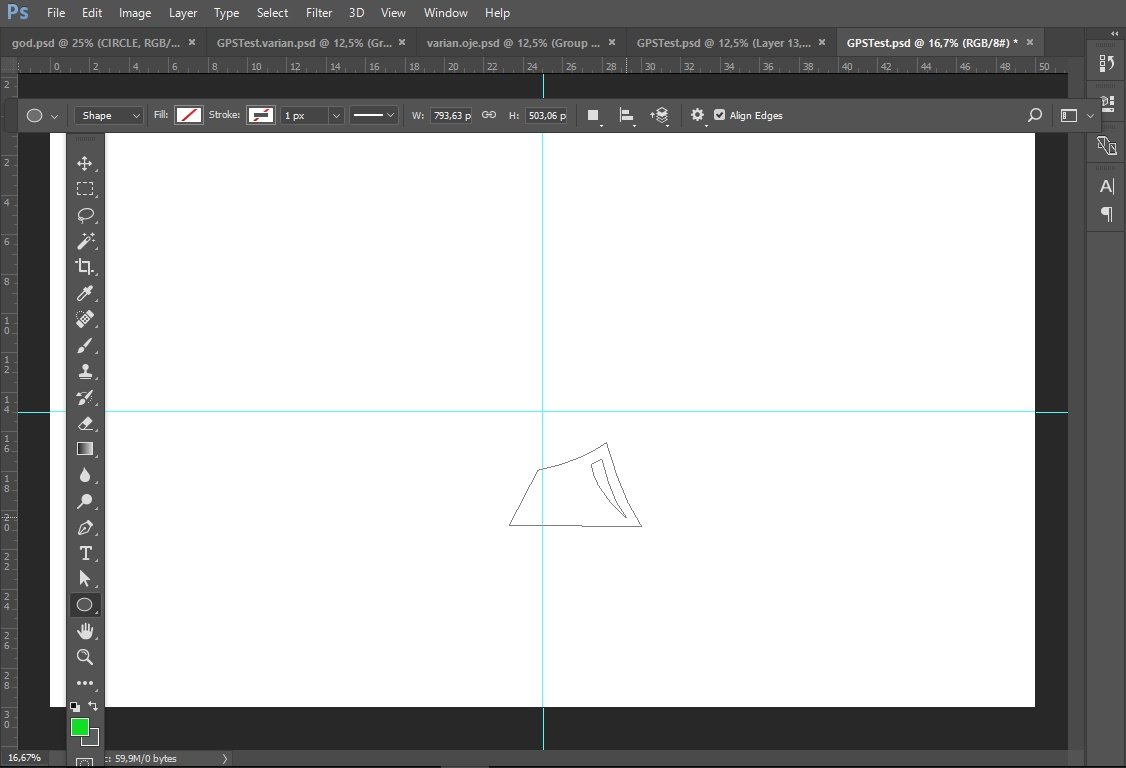Open the Character panel icon

[x=1107, y=187]
